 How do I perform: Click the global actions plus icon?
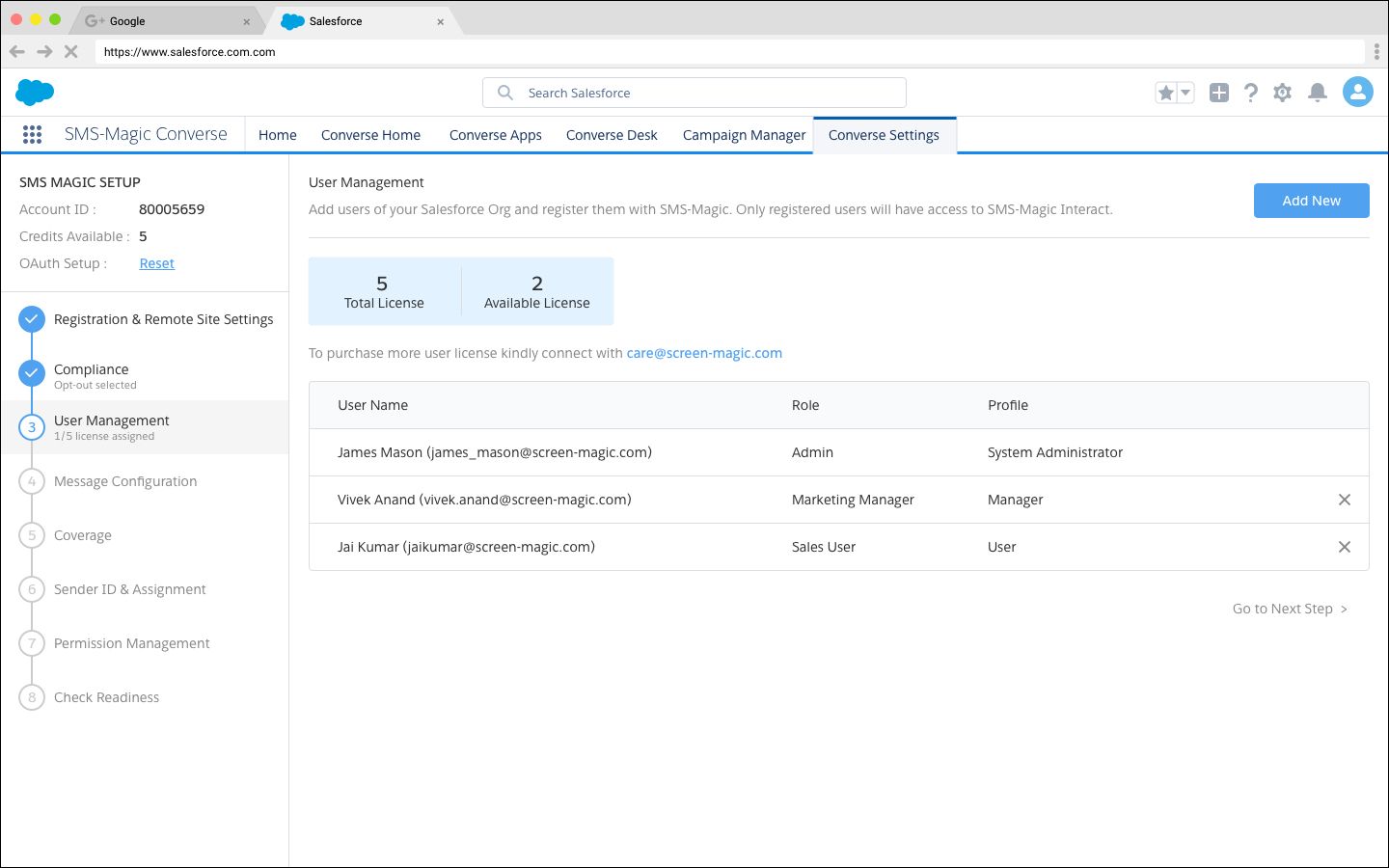(x=1219, y=93)
